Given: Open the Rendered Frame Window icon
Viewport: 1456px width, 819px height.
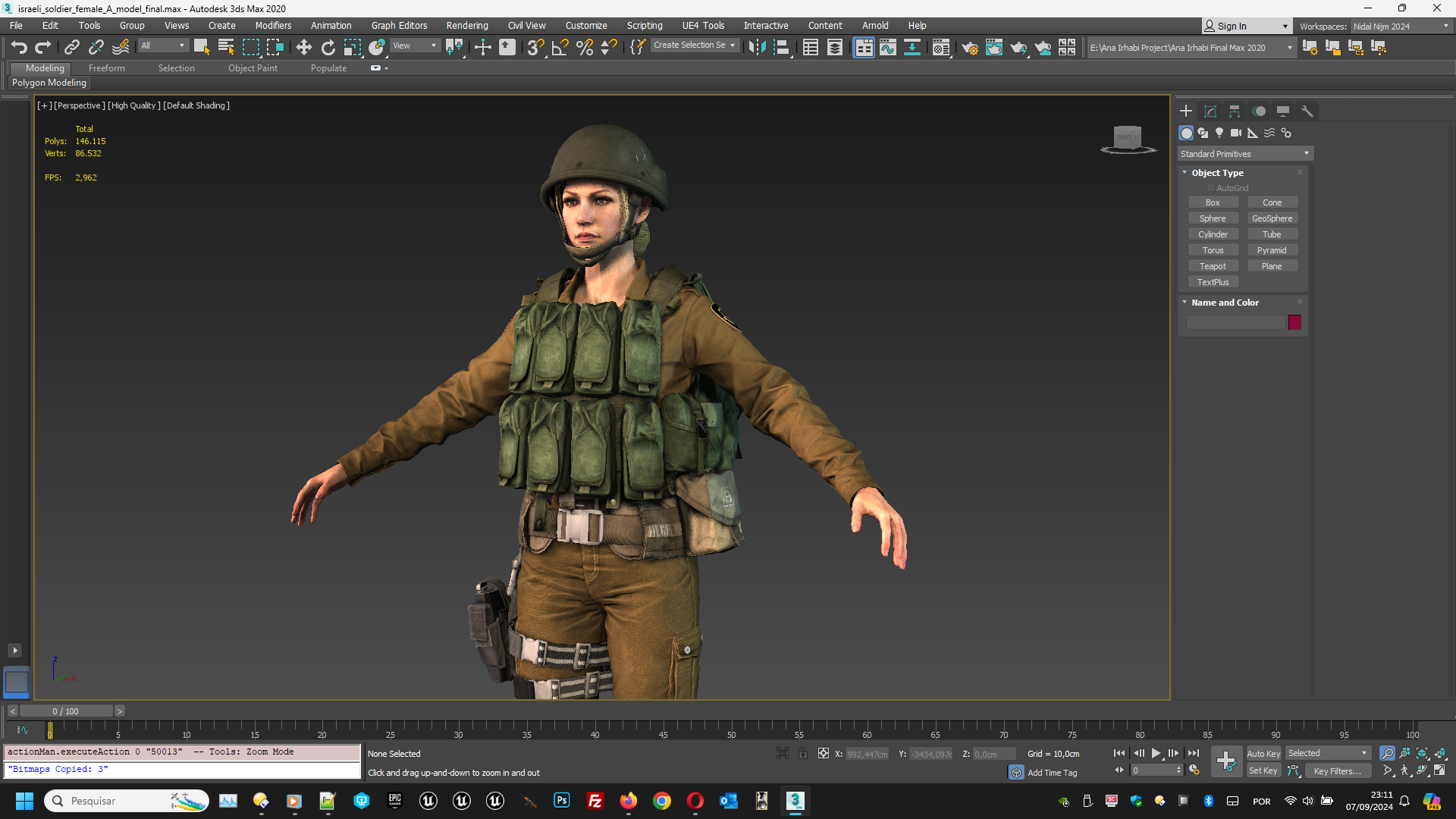Looking at the screenshot, I should tap(994, 48).
